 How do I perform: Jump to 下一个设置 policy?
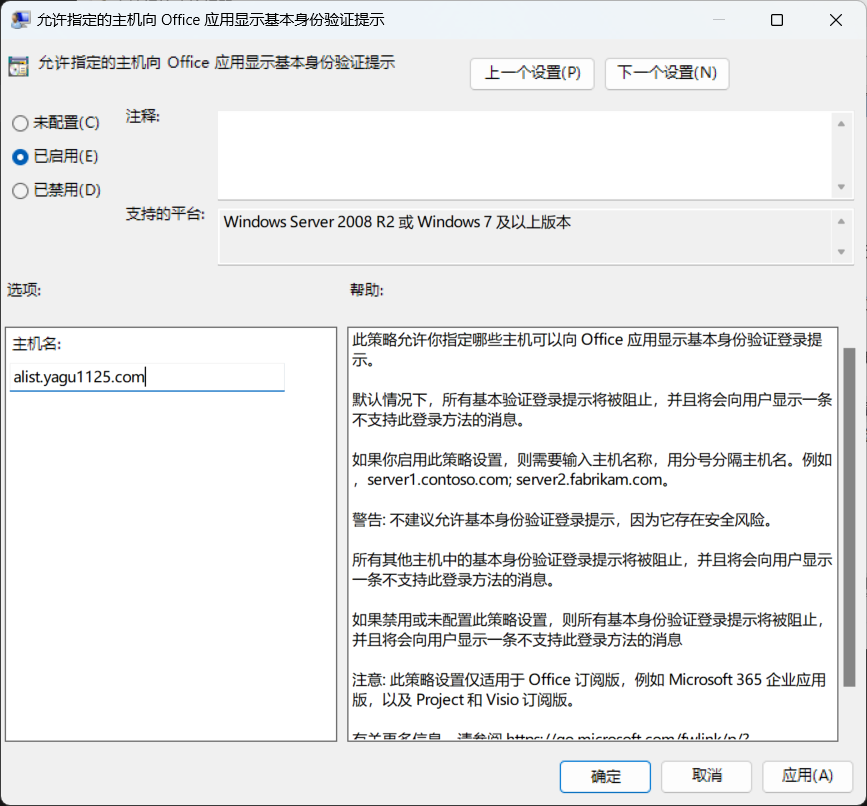667,73
